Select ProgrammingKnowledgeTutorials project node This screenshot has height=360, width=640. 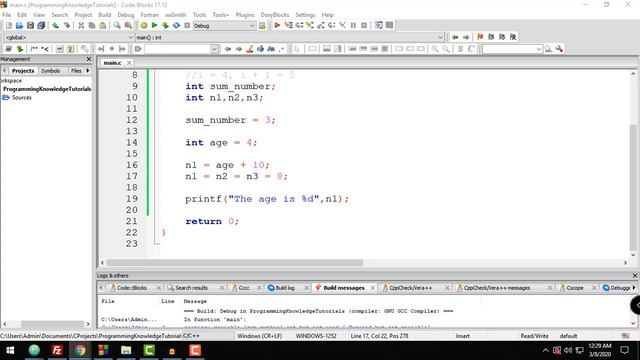(47, 89)
